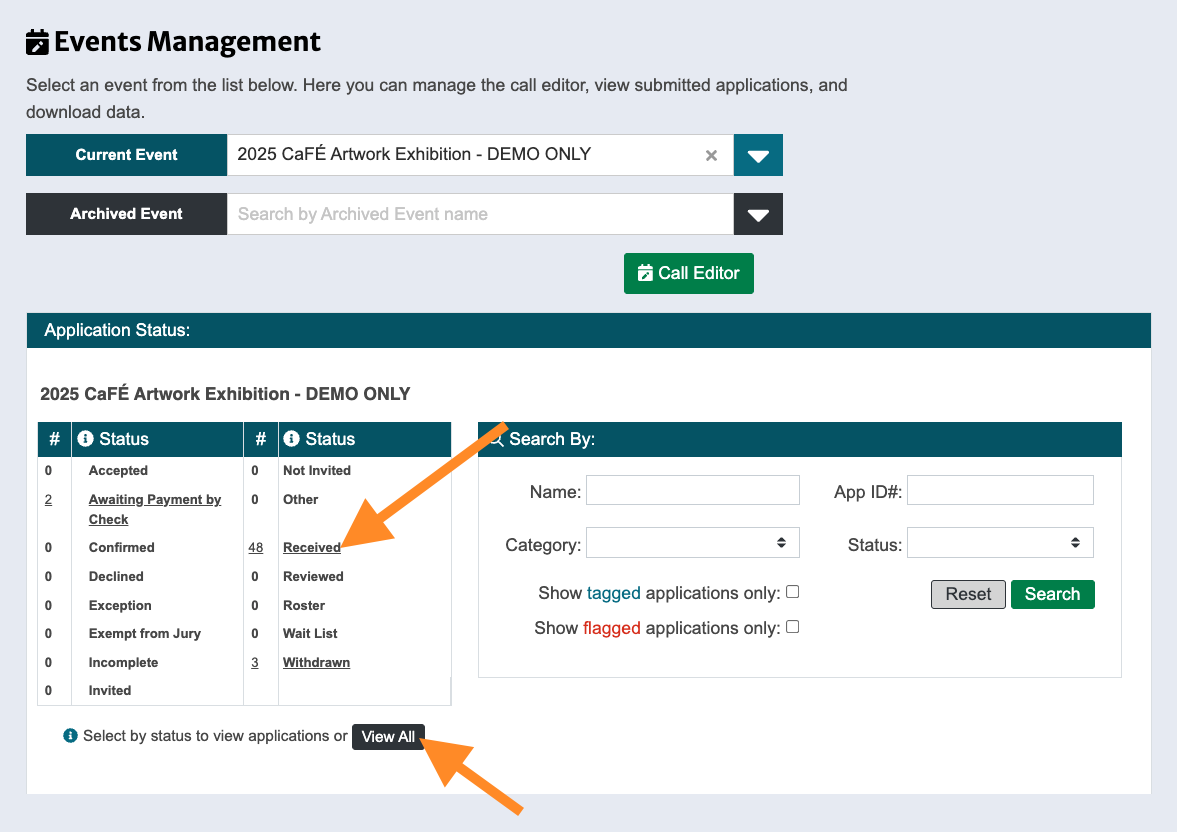Click the Declined status text

click(116, 577)
